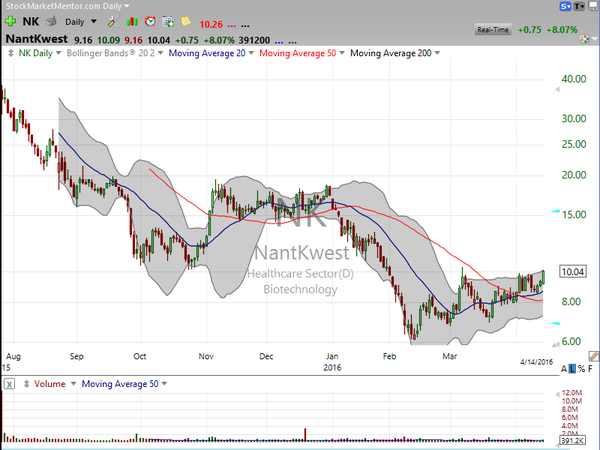Click the grey triangle marker near 6.00
Viewport: 600px width, 450px height.
pyautogui.click(x=555, y=345)
